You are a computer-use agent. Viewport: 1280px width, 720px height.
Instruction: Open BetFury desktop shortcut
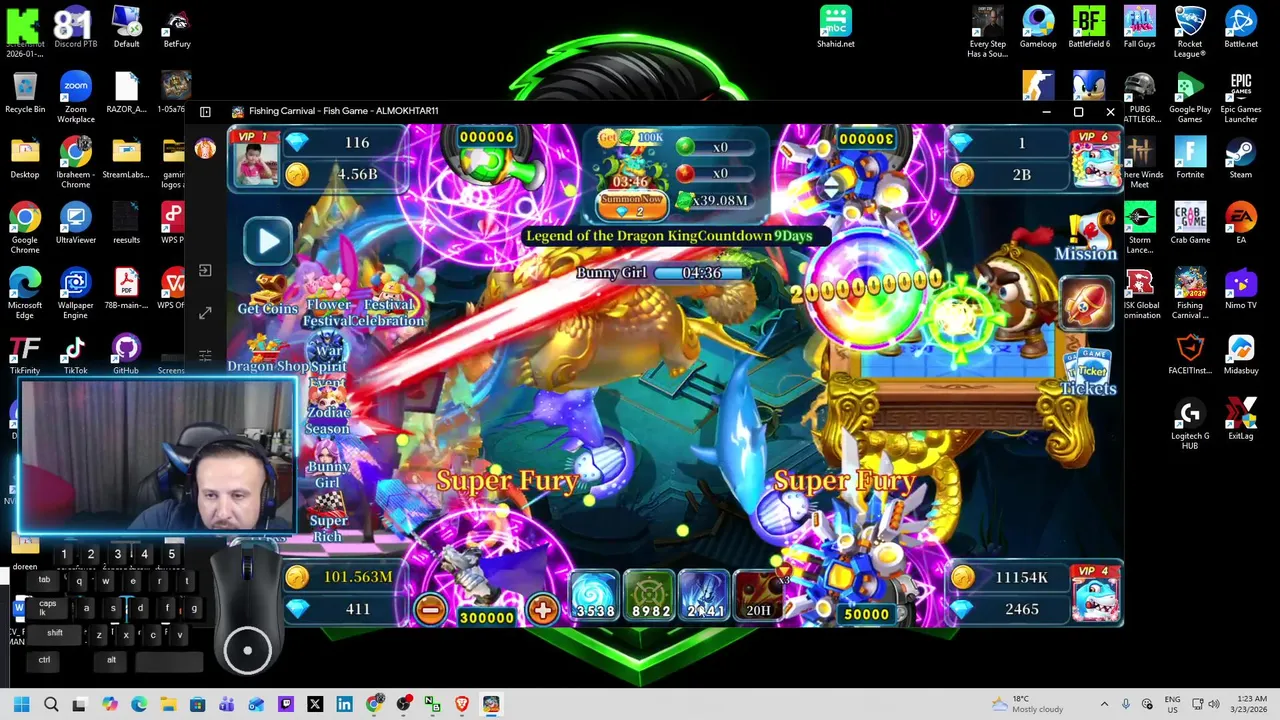177,27
